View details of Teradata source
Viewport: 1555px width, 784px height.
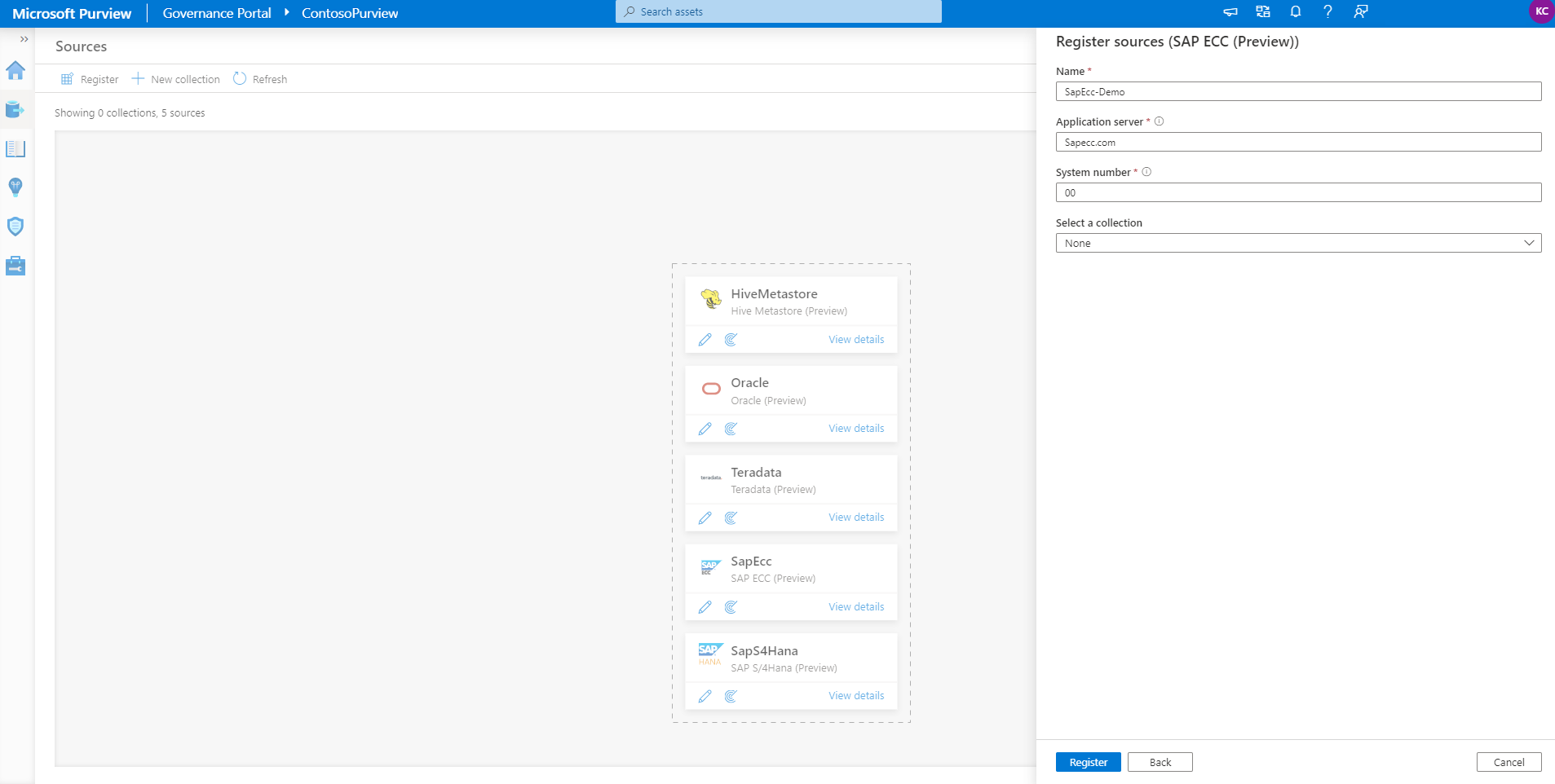tap(856, 518)
